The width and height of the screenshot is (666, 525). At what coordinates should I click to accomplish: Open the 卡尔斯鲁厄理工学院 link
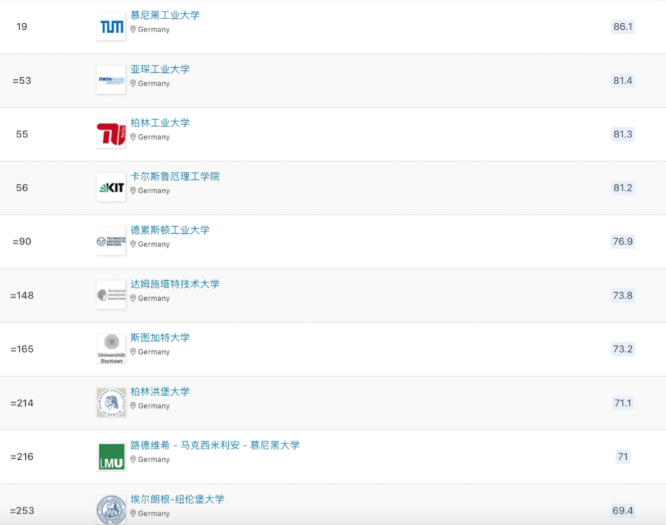click(x=175, y=176)
